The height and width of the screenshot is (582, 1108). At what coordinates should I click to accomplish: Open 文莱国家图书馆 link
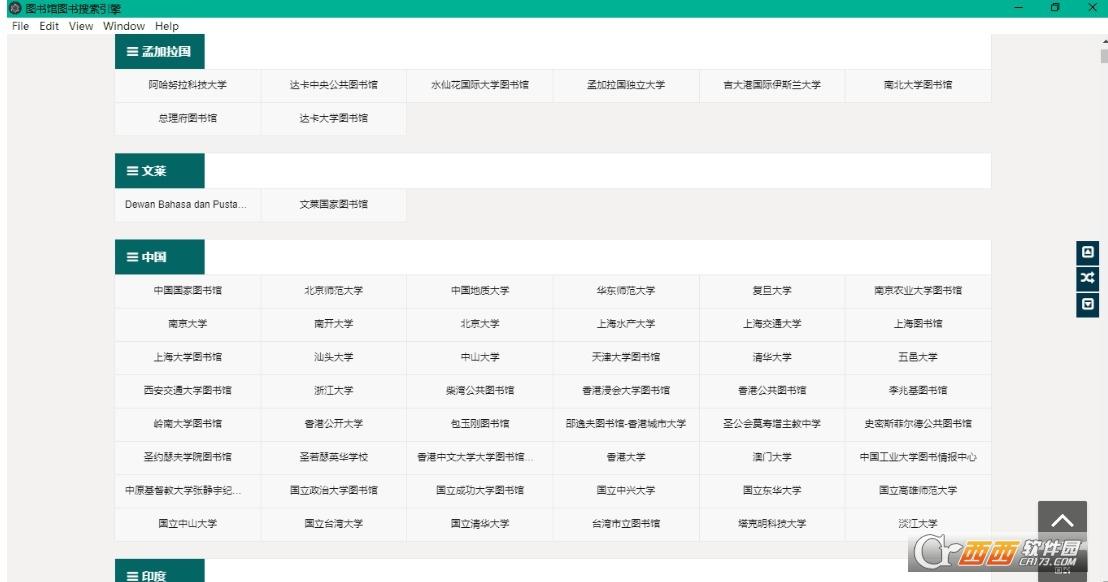[x=334, y=204]
